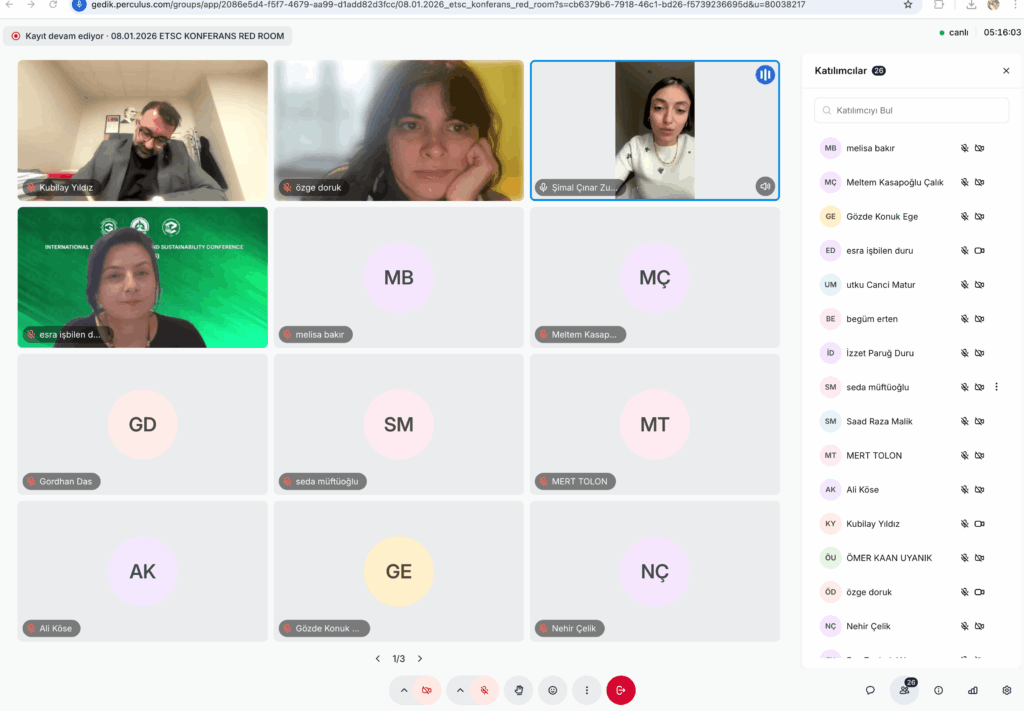Close the Katılımcılar panel
The image size is (1024, 711).
click(x=1006, y=71)
